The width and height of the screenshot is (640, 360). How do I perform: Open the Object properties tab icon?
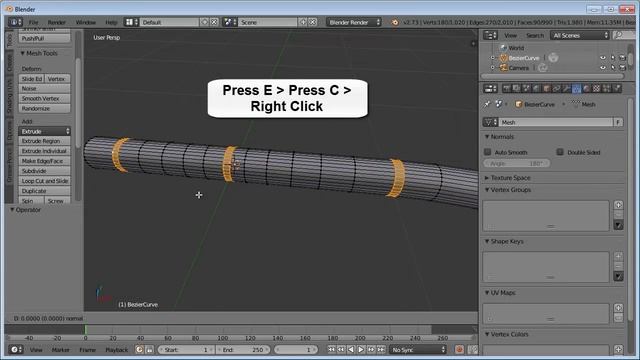click(x=547, y=88)
